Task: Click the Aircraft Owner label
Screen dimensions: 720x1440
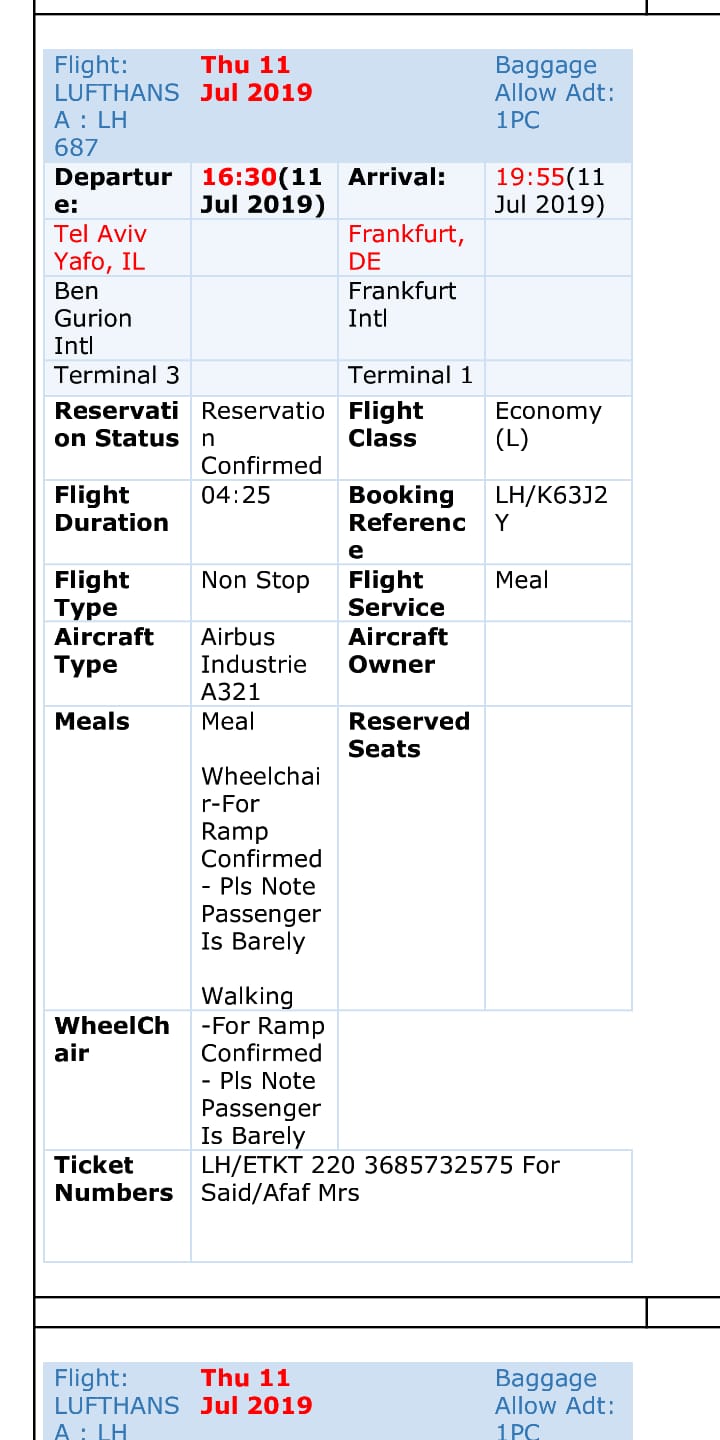Action: point(398,650)
